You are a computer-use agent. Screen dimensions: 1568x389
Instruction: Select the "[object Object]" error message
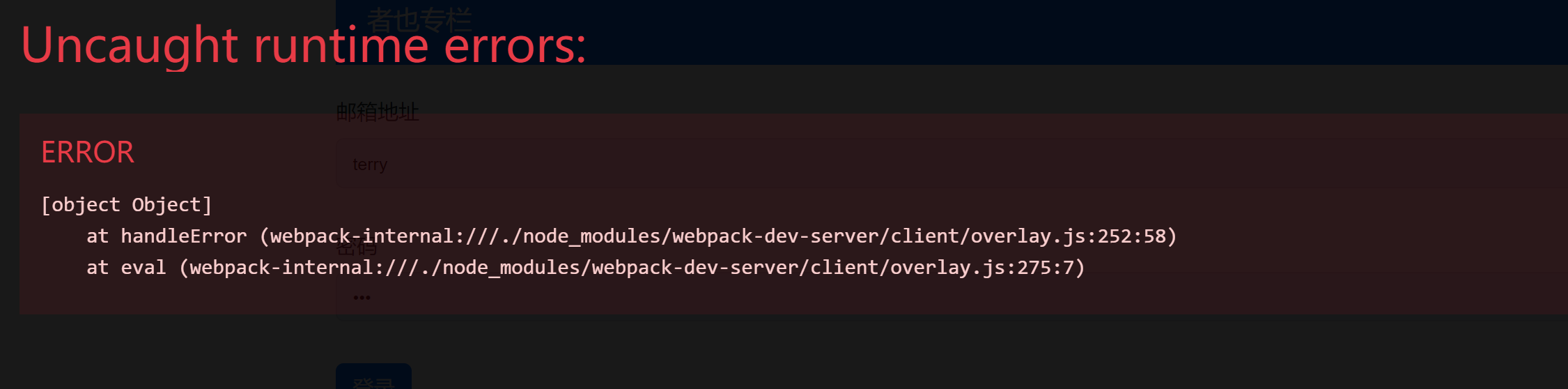(126, 205)
